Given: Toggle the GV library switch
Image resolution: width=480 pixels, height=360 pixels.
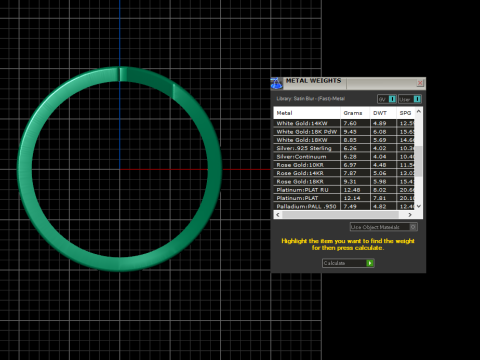Looking at the screenshot, I should [387, 99].
